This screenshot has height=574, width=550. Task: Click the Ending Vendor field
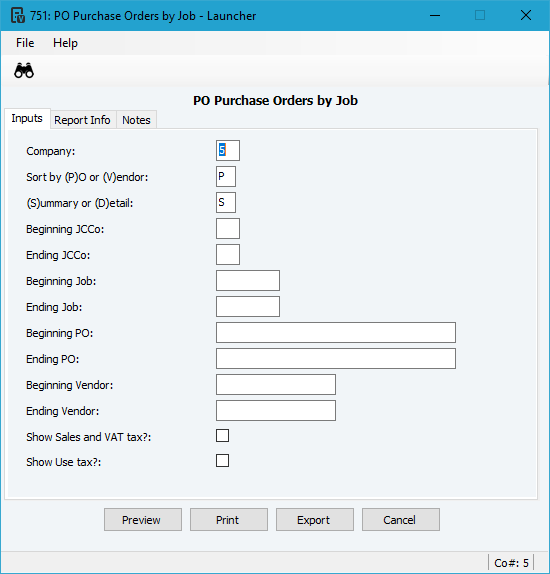[276, 410]
